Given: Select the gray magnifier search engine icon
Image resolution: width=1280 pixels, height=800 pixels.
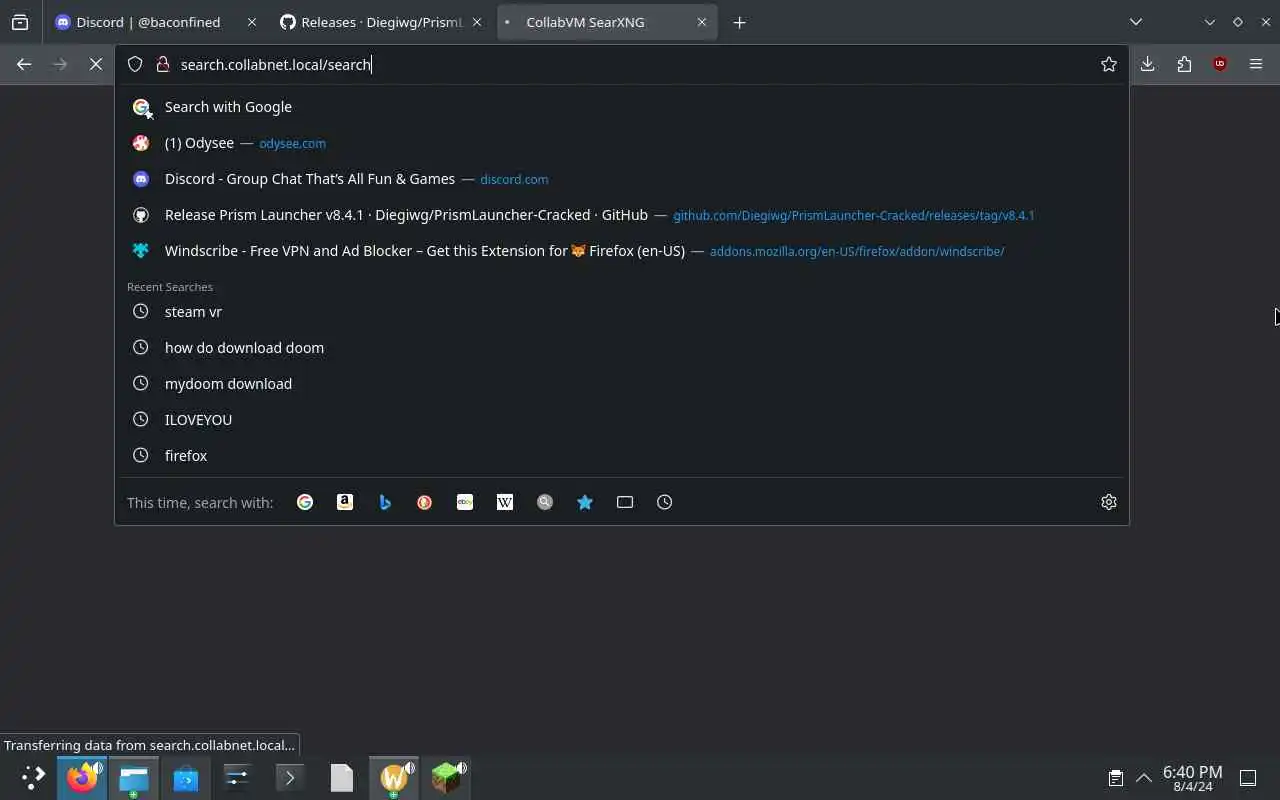Looking at the screenshot, I should (545, 502).
